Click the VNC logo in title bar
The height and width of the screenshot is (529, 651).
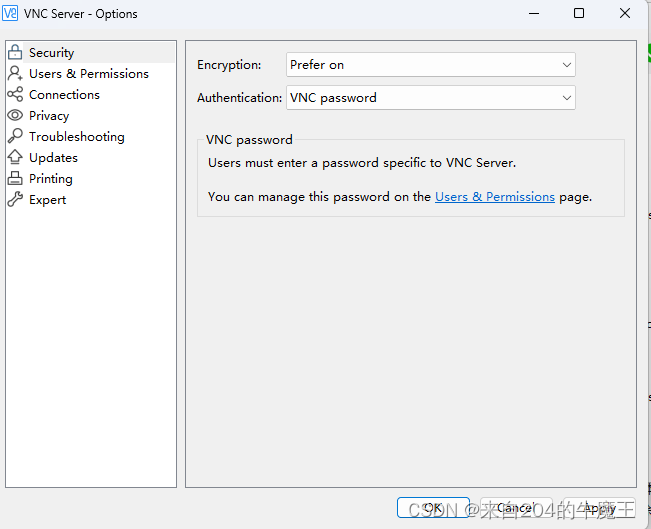10,13
